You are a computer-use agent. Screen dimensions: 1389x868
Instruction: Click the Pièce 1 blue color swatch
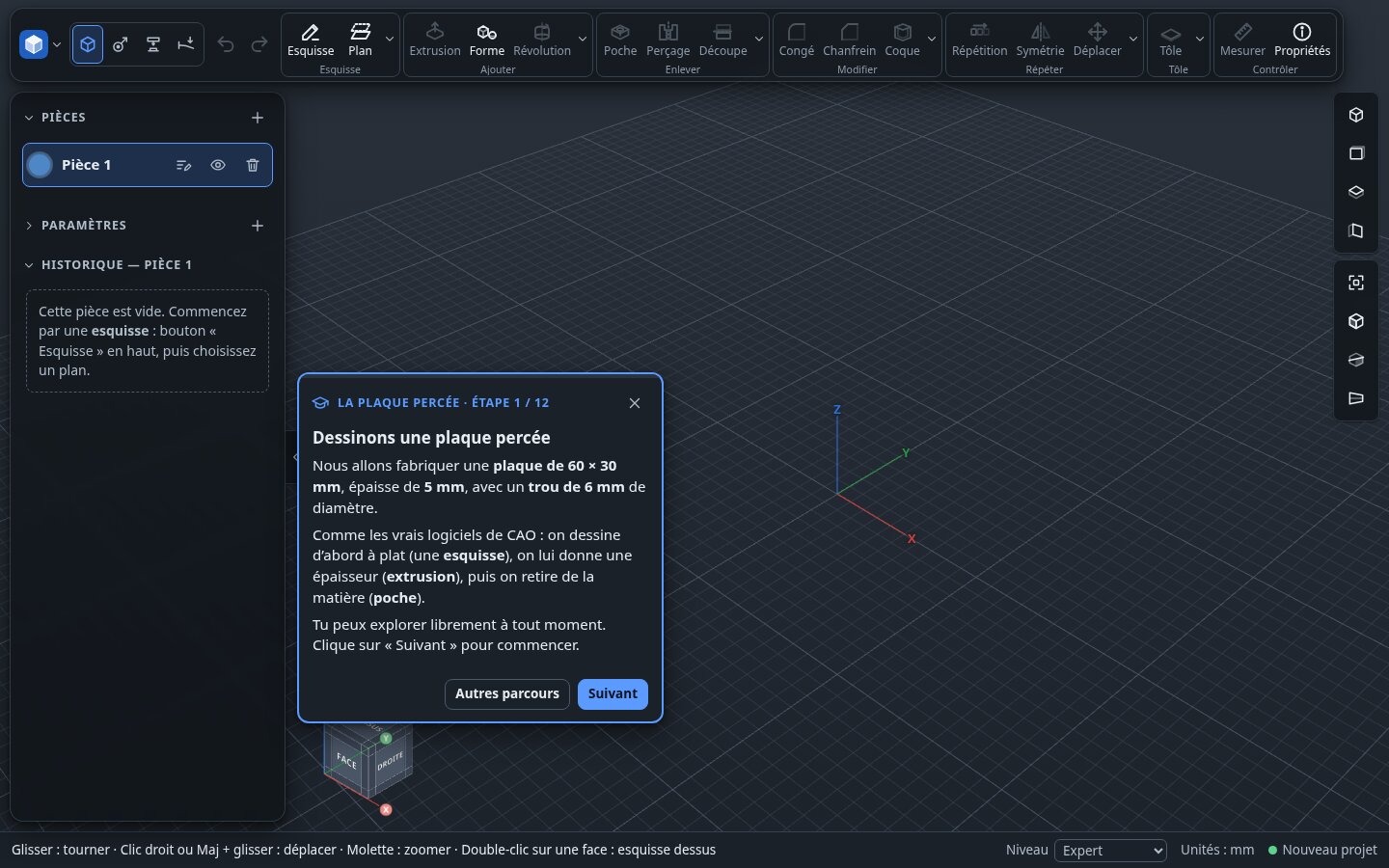[x=40, y=165]
